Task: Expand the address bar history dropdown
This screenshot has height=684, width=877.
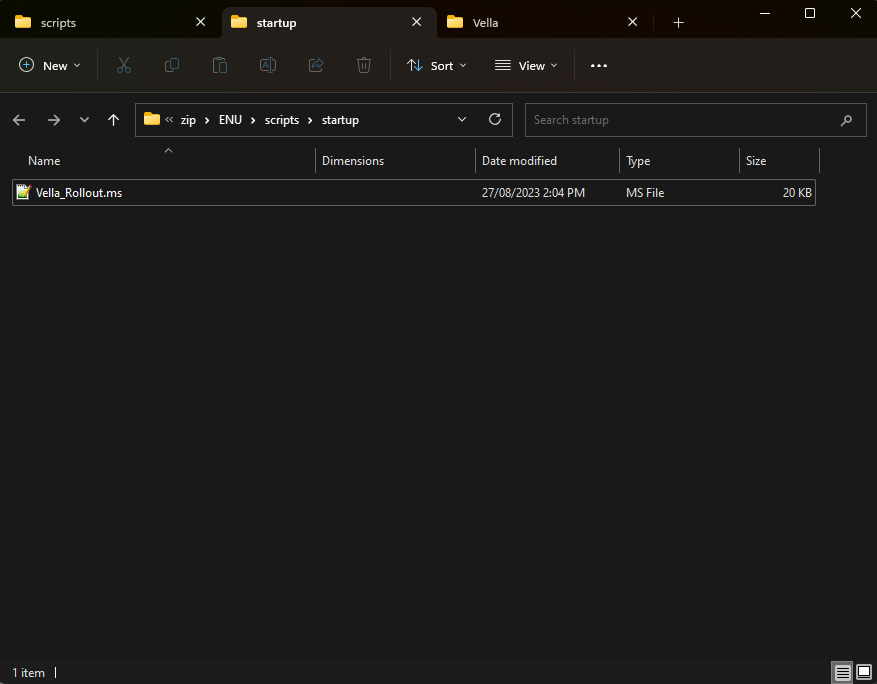Action: coord(462,119)
